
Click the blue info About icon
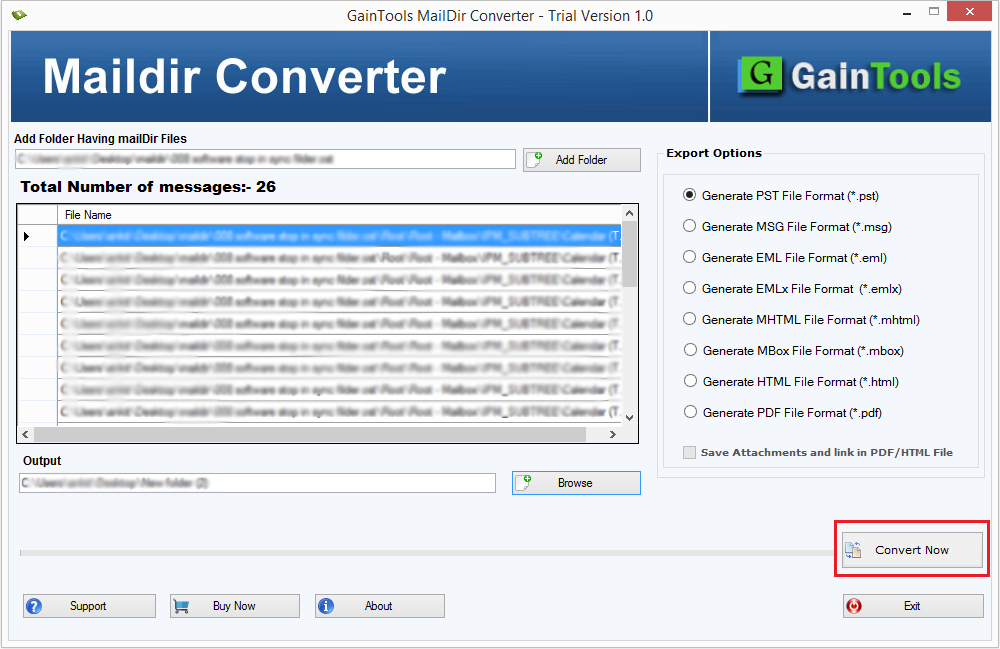click(326, 606)
